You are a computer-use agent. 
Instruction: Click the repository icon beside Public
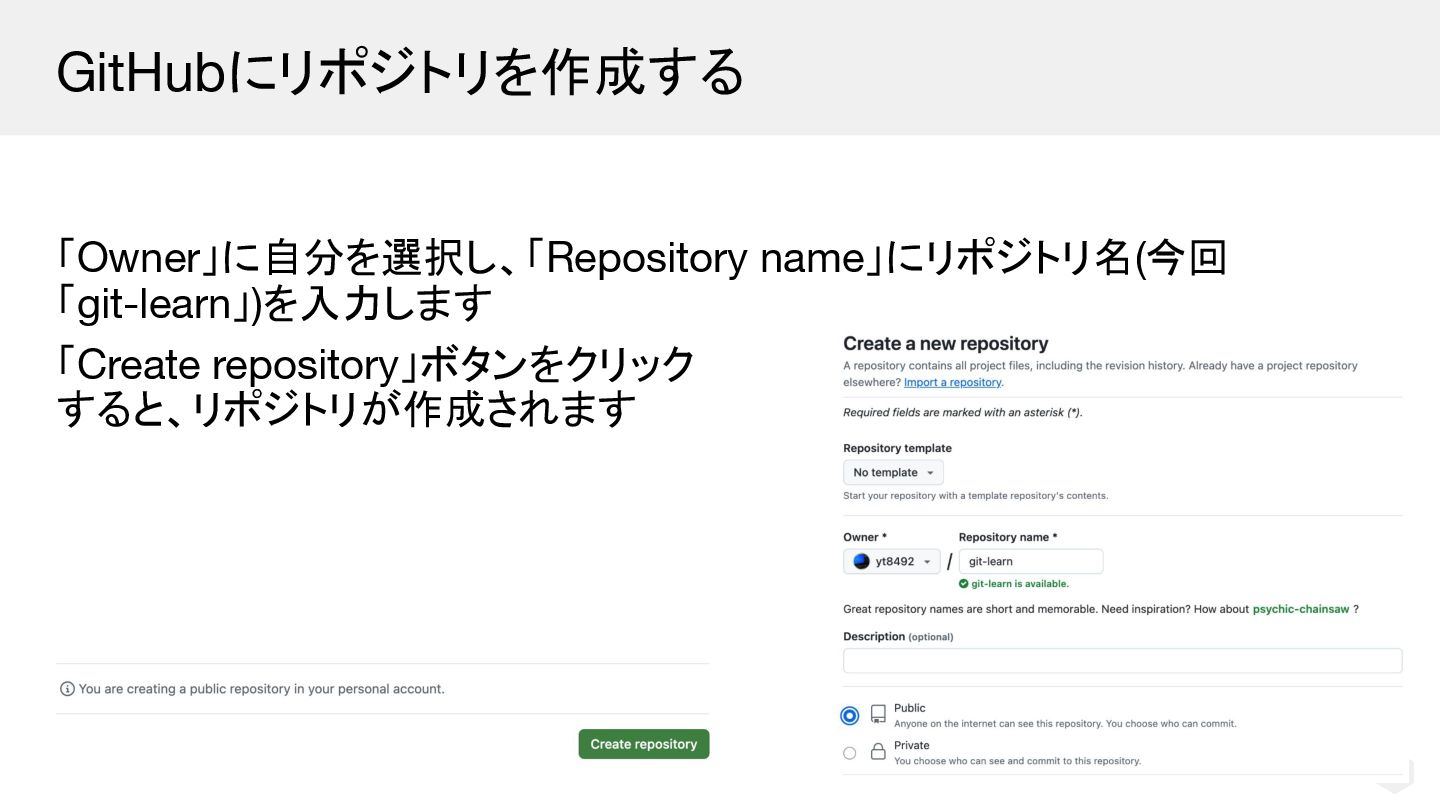pyautogui.click(x=878, y=715)
